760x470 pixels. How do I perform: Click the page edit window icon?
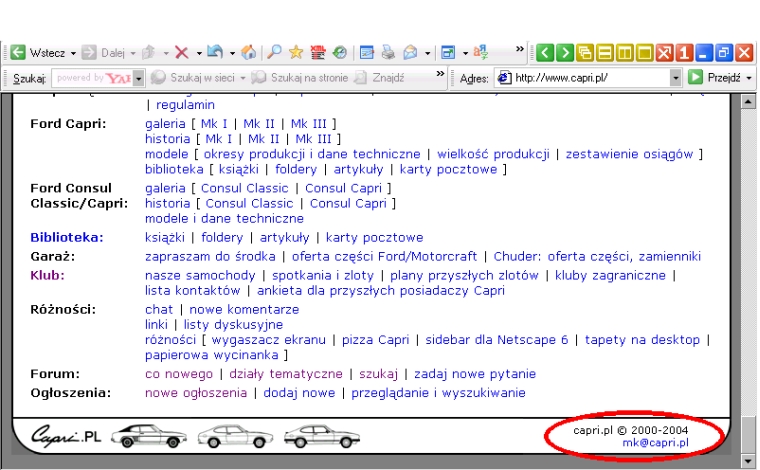(367, 52)
